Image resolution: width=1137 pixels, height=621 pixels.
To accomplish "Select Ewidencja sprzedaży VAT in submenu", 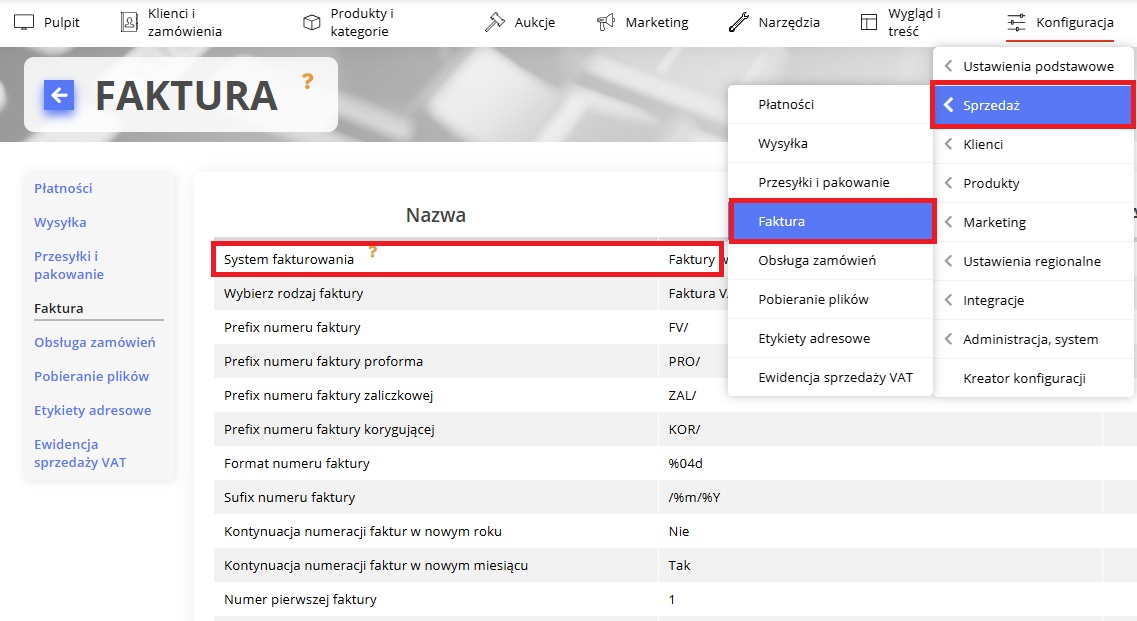I will click(x=830, y=378).
